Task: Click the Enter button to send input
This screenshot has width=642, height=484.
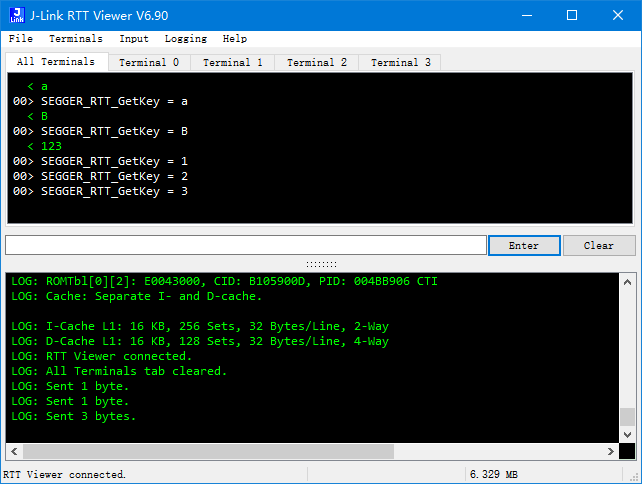Action: pos(524,245)
